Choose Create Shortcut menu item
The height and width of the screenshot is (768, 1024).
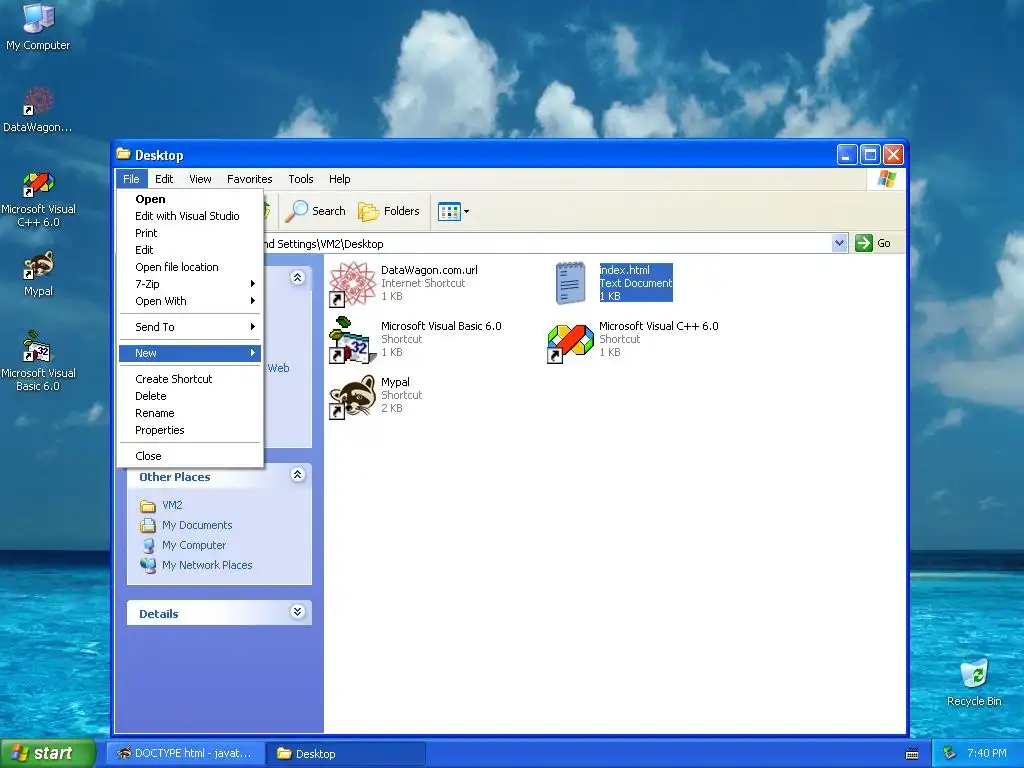[x=190, y=379]
